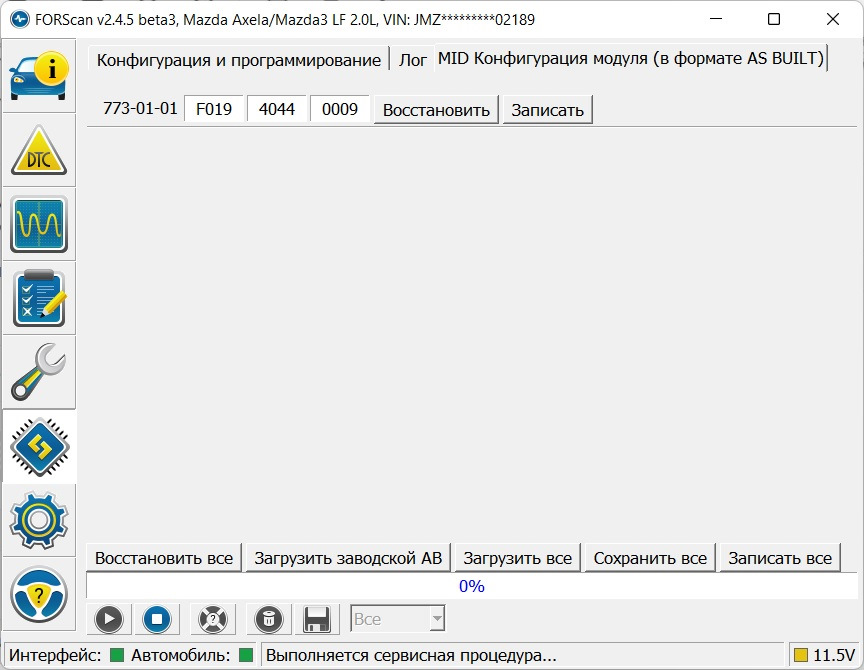864x670 pixels.
Task: Click the Загрузить все button
Action: coord(517,558)
